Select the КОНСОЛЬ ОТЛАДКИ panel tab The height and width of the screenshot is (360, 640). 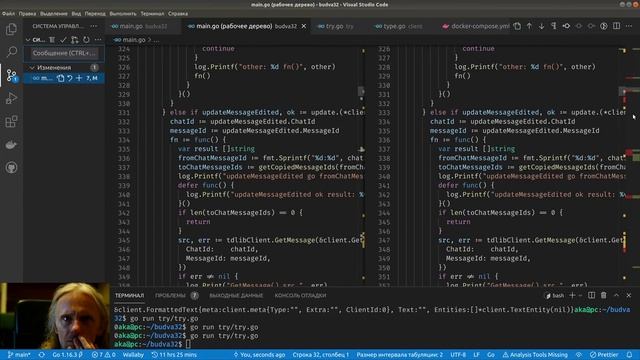300,296
